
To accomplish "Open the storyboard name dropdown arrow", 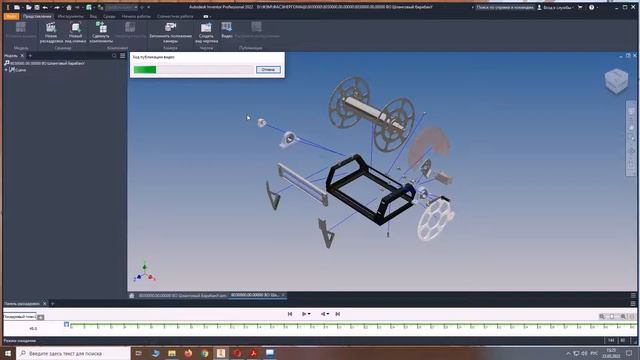I will [x=40, y=317].
